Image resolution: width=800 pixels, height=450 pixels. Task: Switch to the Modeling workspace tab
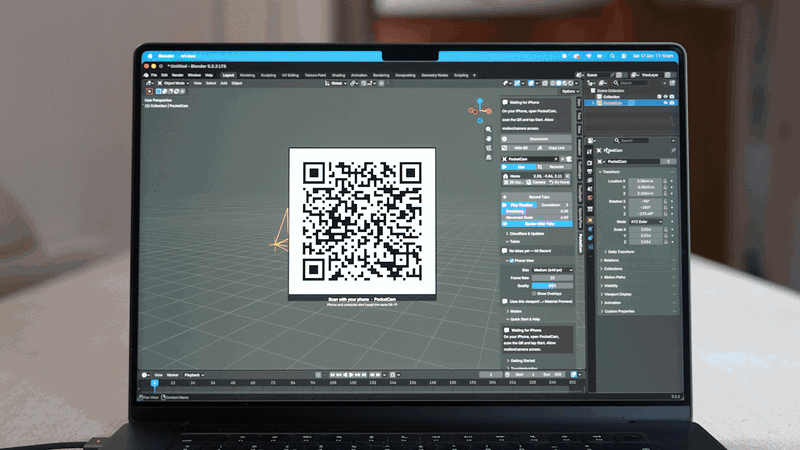tap(247, 75)
